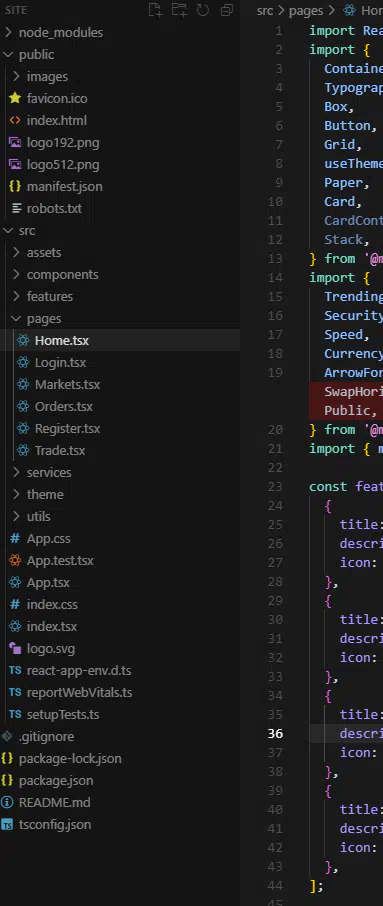The height and width of the screenshot is (906, 383).
Task: Click the info icon beside README.md
Action: point(7,802)
